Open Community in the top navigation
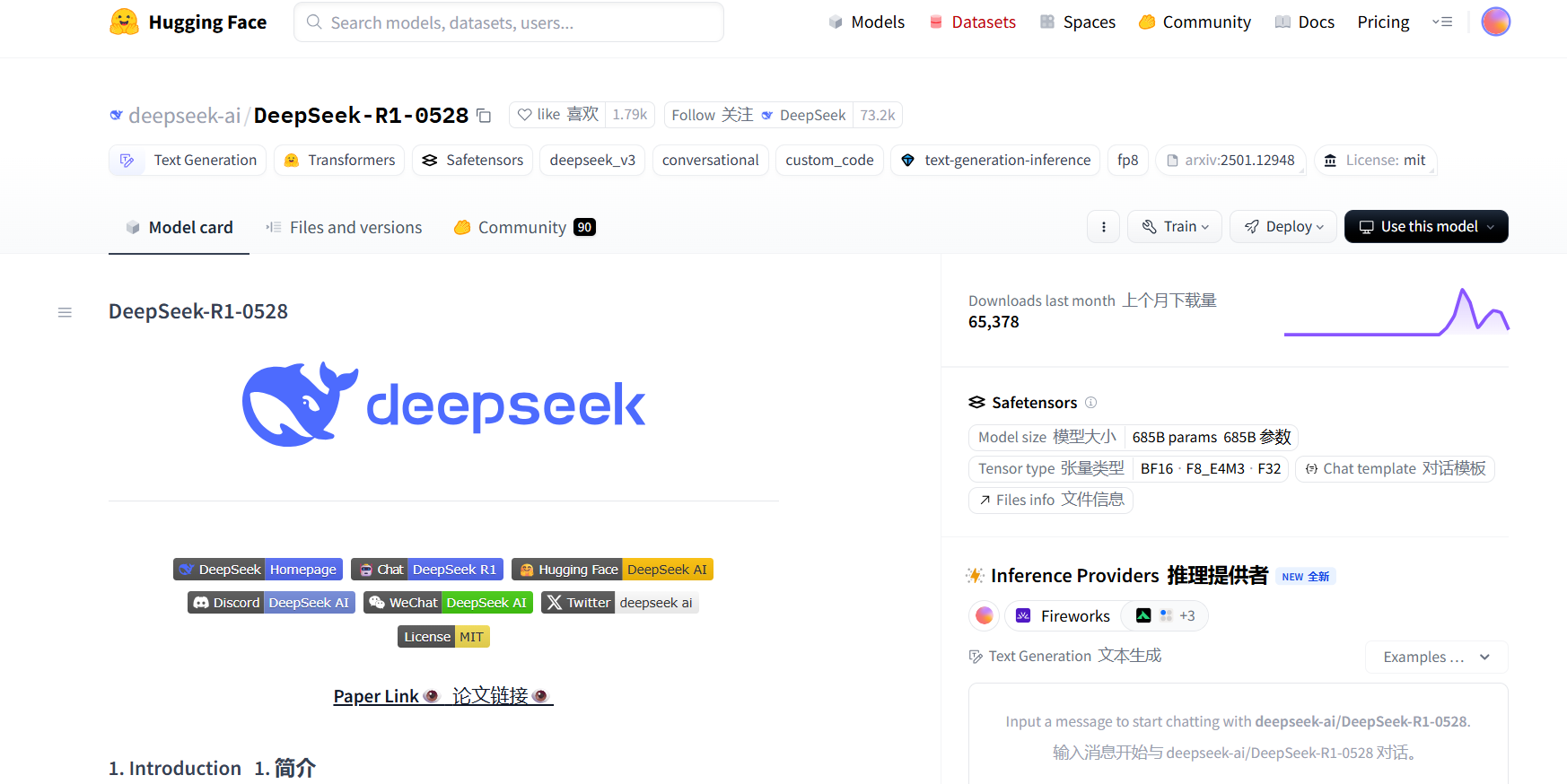 (1195, 22)
